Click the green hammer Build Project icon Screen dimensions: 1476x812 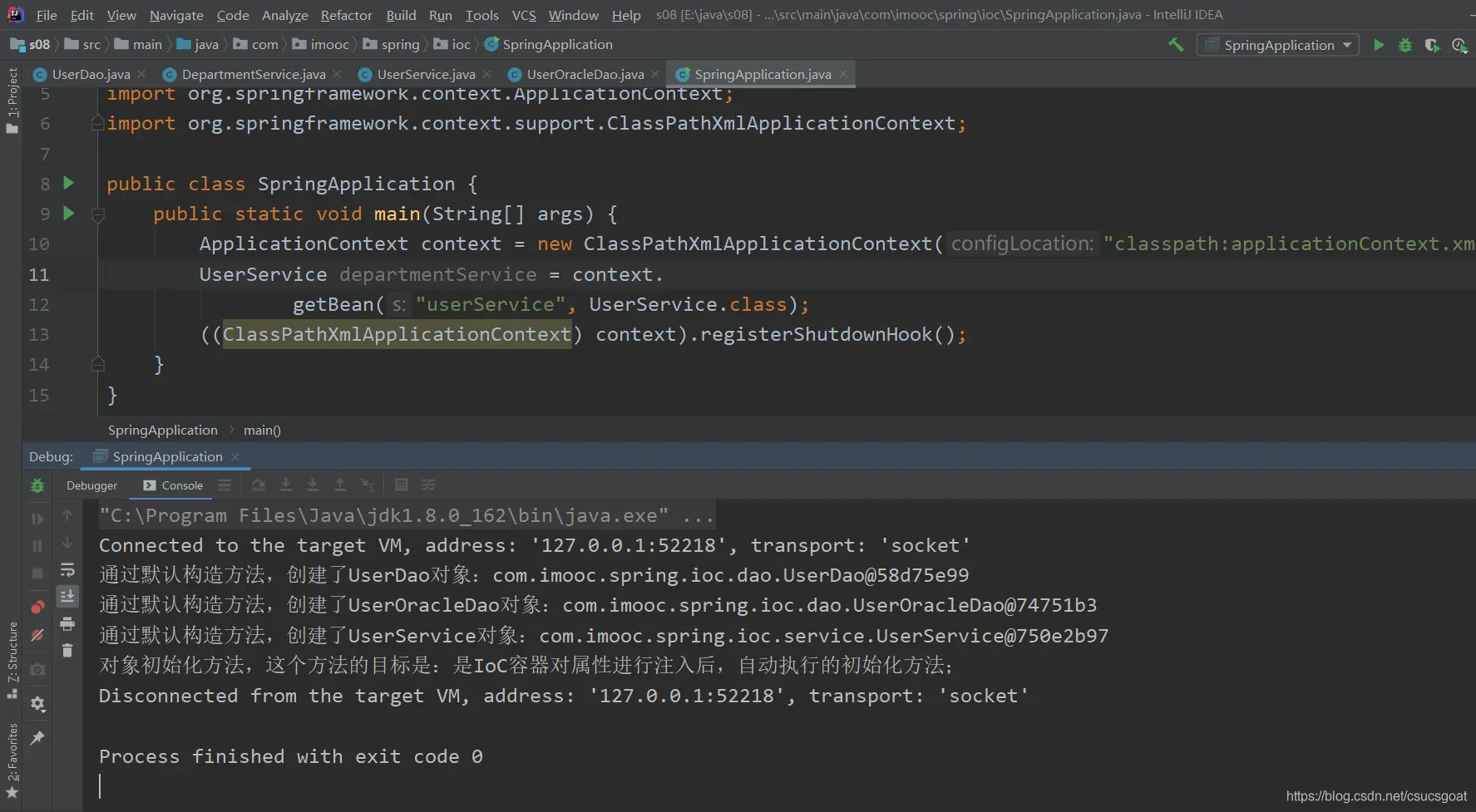1176,45
